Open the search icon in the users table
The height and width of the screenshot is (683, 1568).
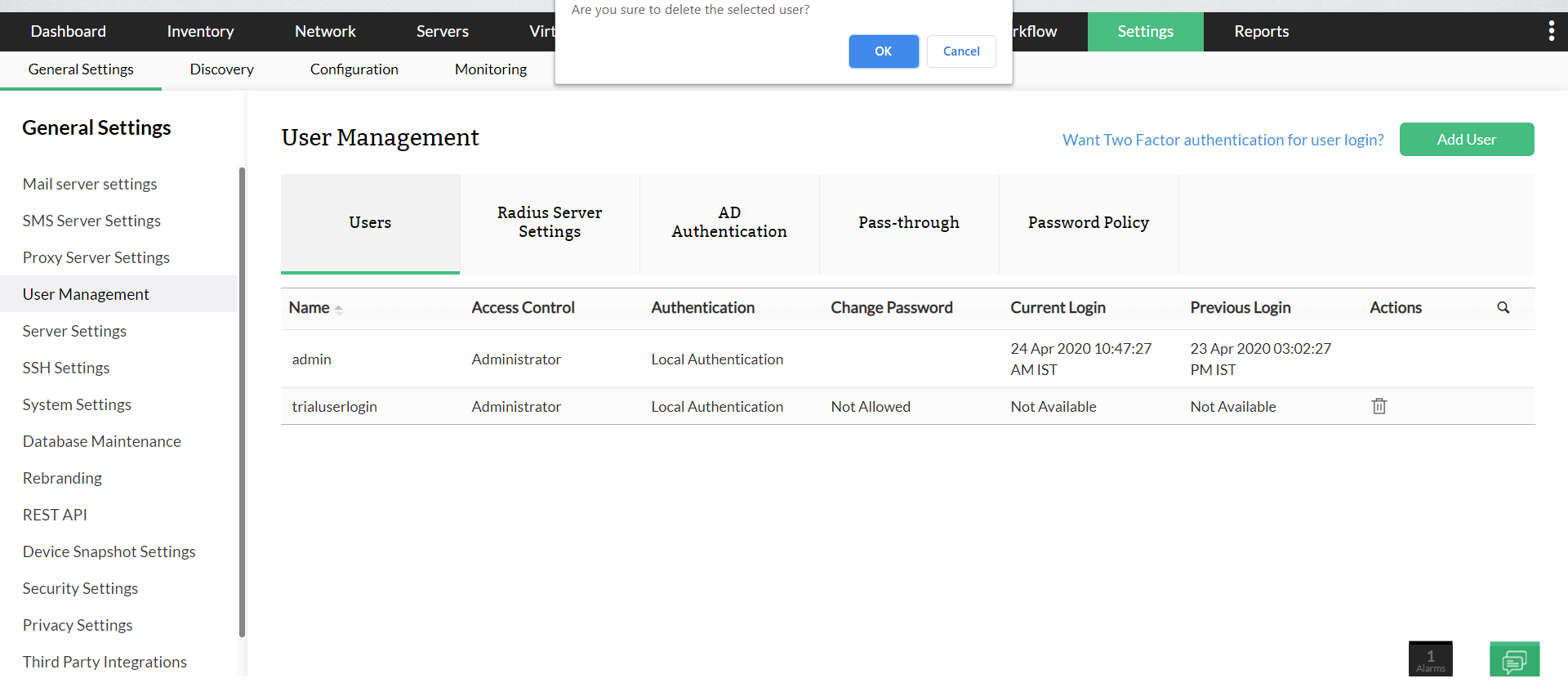[x=1503, y=308]
